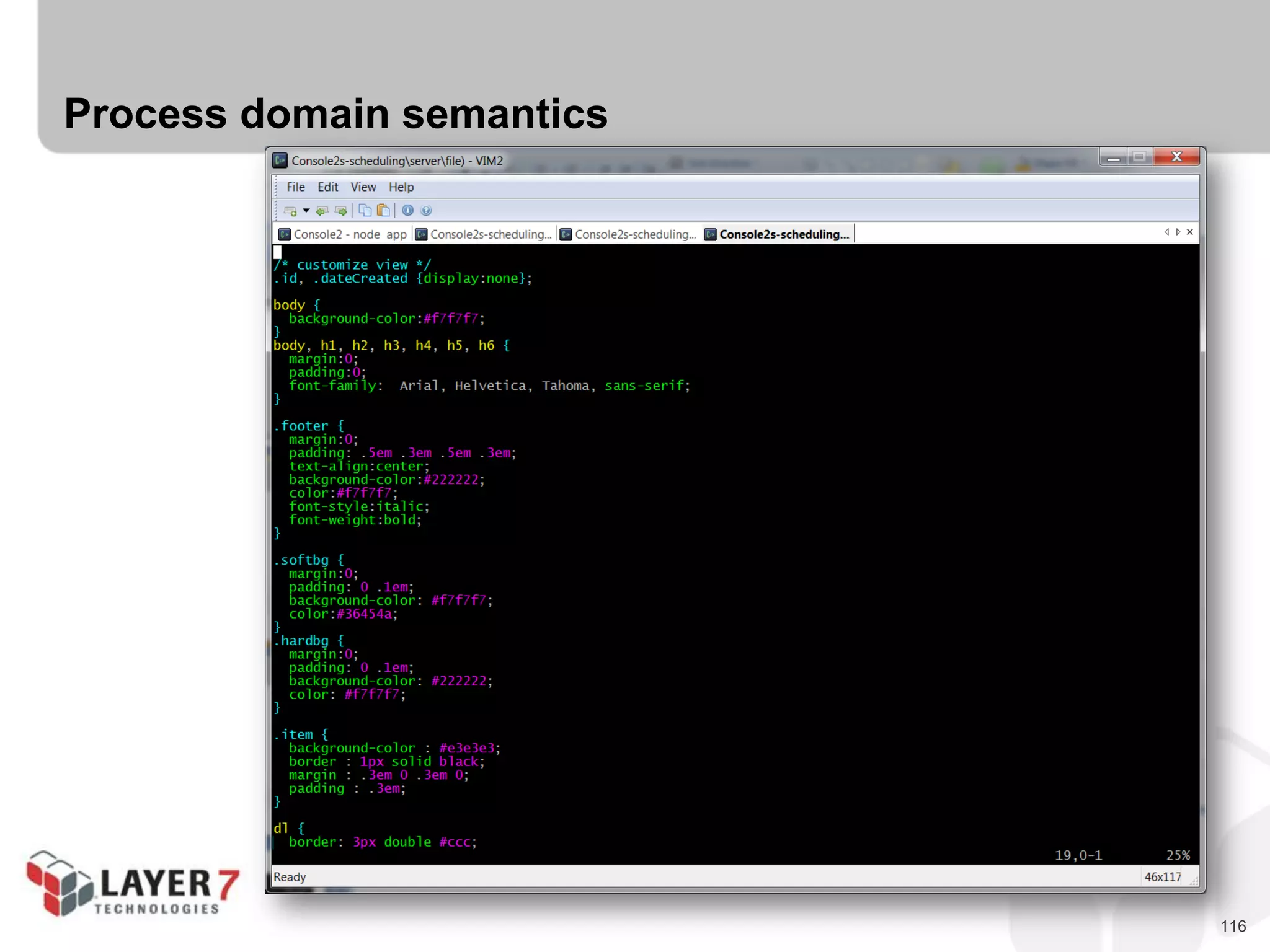Click the 'font-family' line in the editor

(489, 386)
